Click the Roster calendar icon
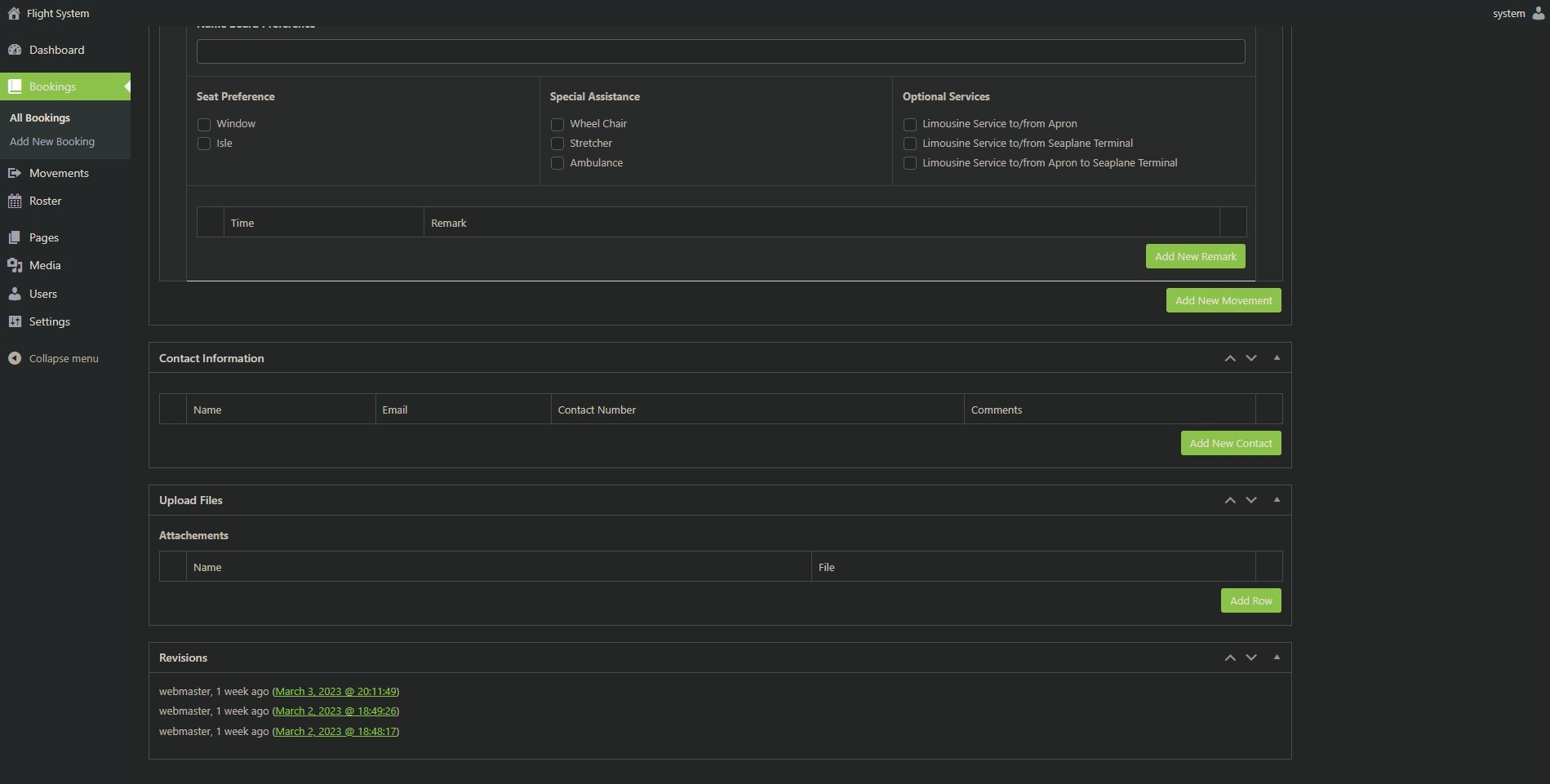 pos(15,201)
